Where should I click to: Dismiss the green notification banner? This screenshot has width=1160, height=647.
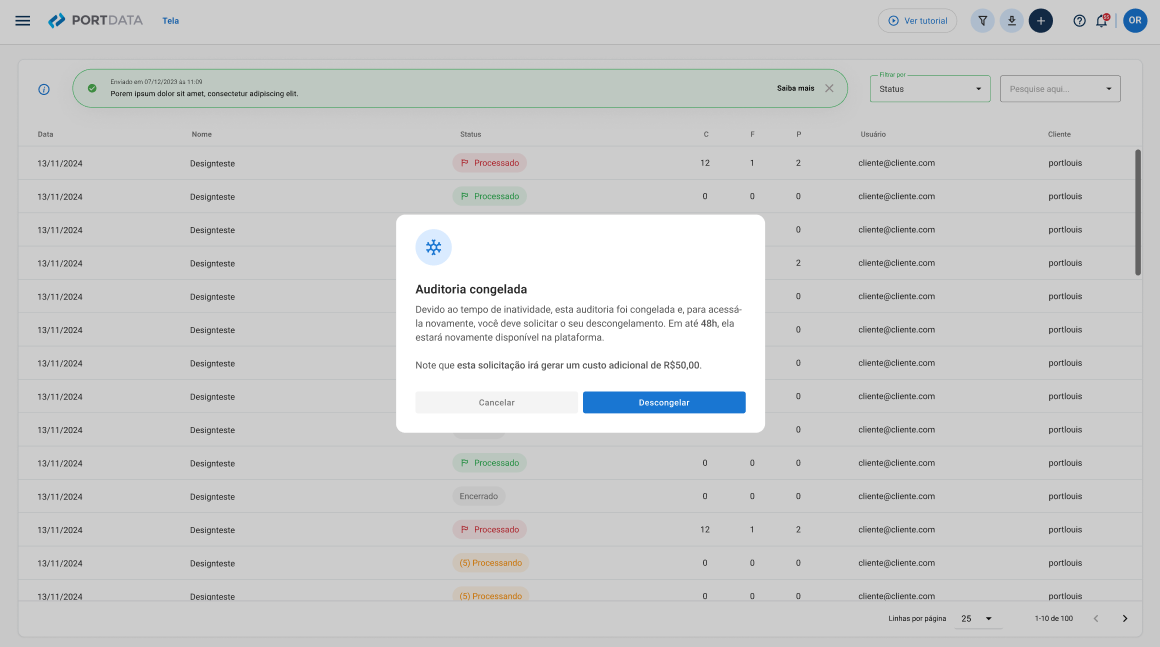point(829,88)
